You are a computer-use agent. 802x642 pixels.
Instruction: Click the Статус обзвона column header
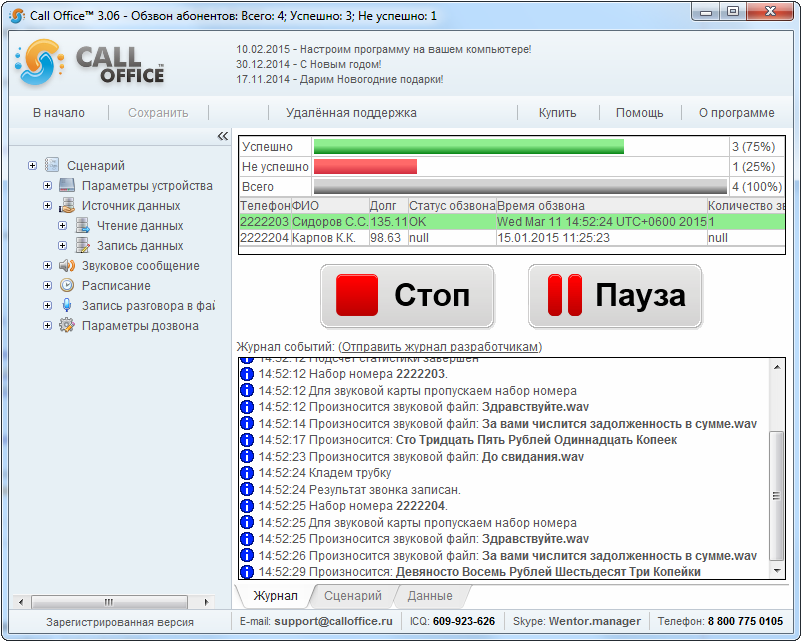(x=452, y=206)
